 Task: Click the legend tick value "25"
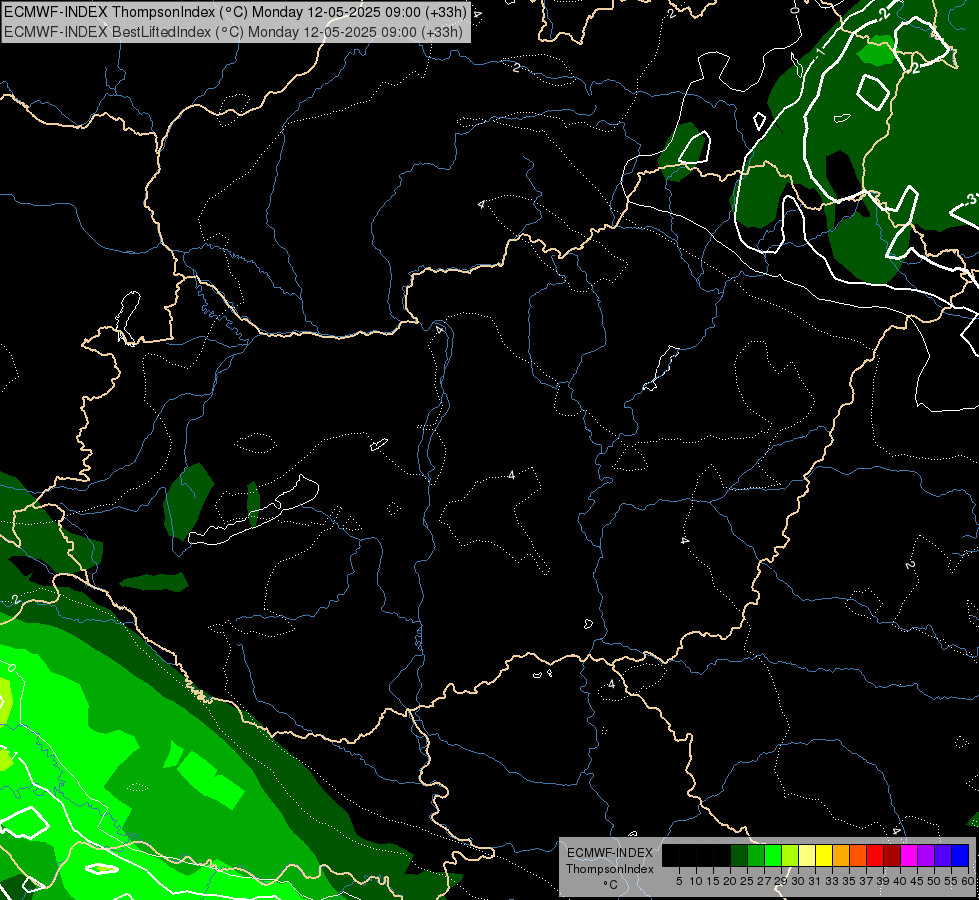(x=747, y=881)
